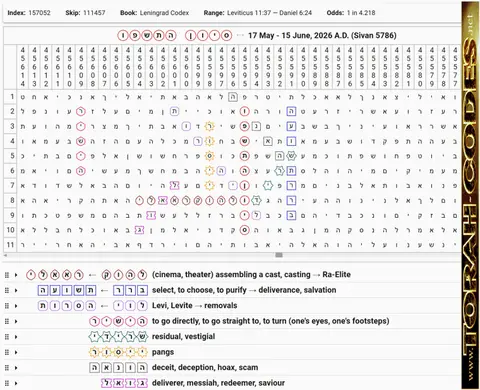
Task: Click the blue boxed letter in grid row 2
Action: (x=291, y=112)
